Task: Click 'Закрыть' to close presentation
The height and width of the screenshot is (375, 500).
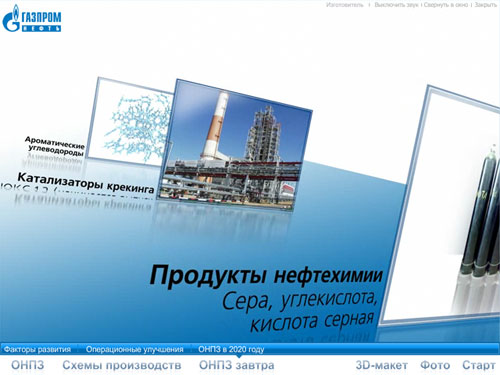Action: click(486, 5)
